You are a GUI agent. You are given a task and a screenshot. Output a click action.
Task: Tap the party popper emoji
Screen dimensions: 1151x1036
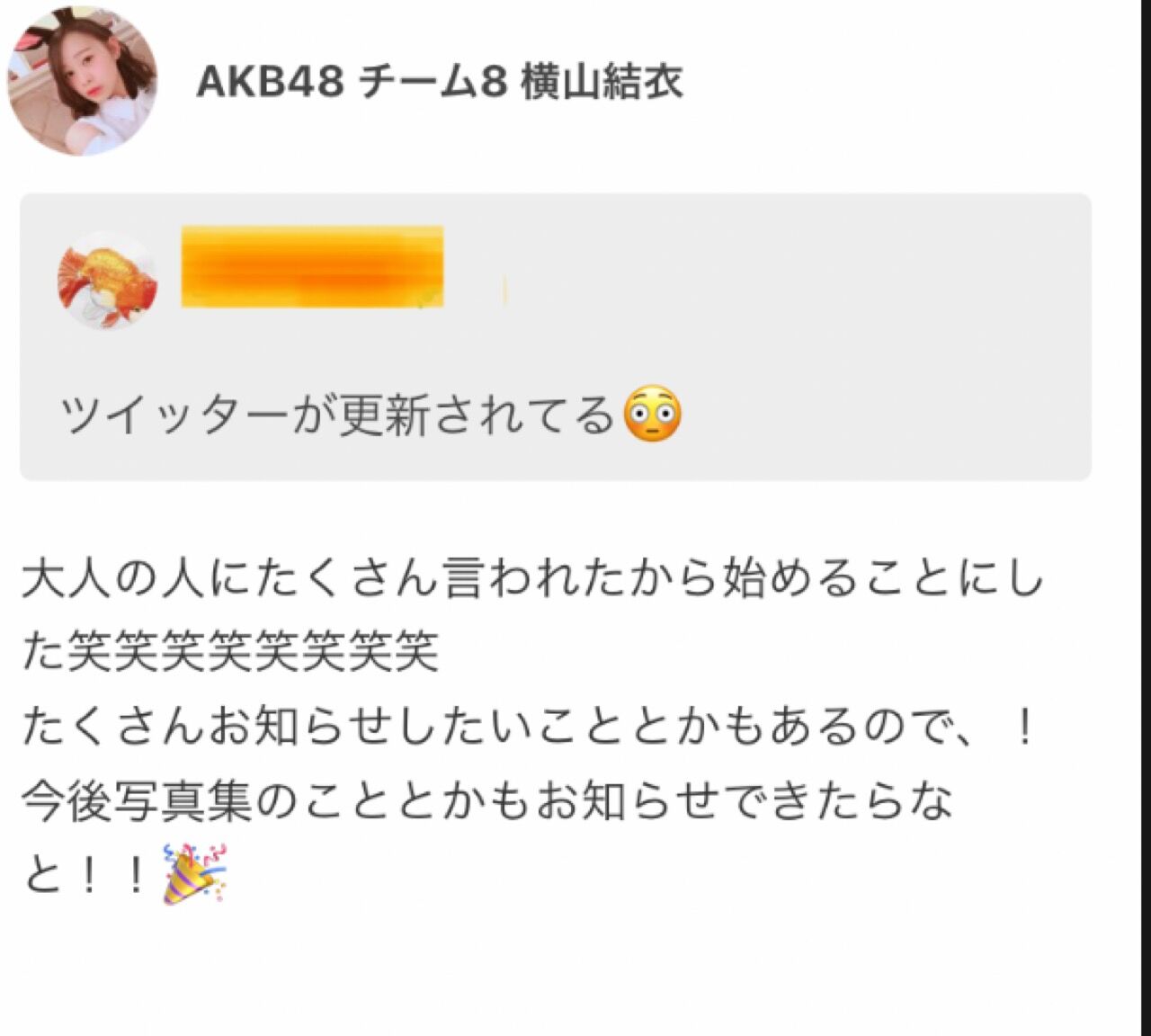(x=195, y=873)
